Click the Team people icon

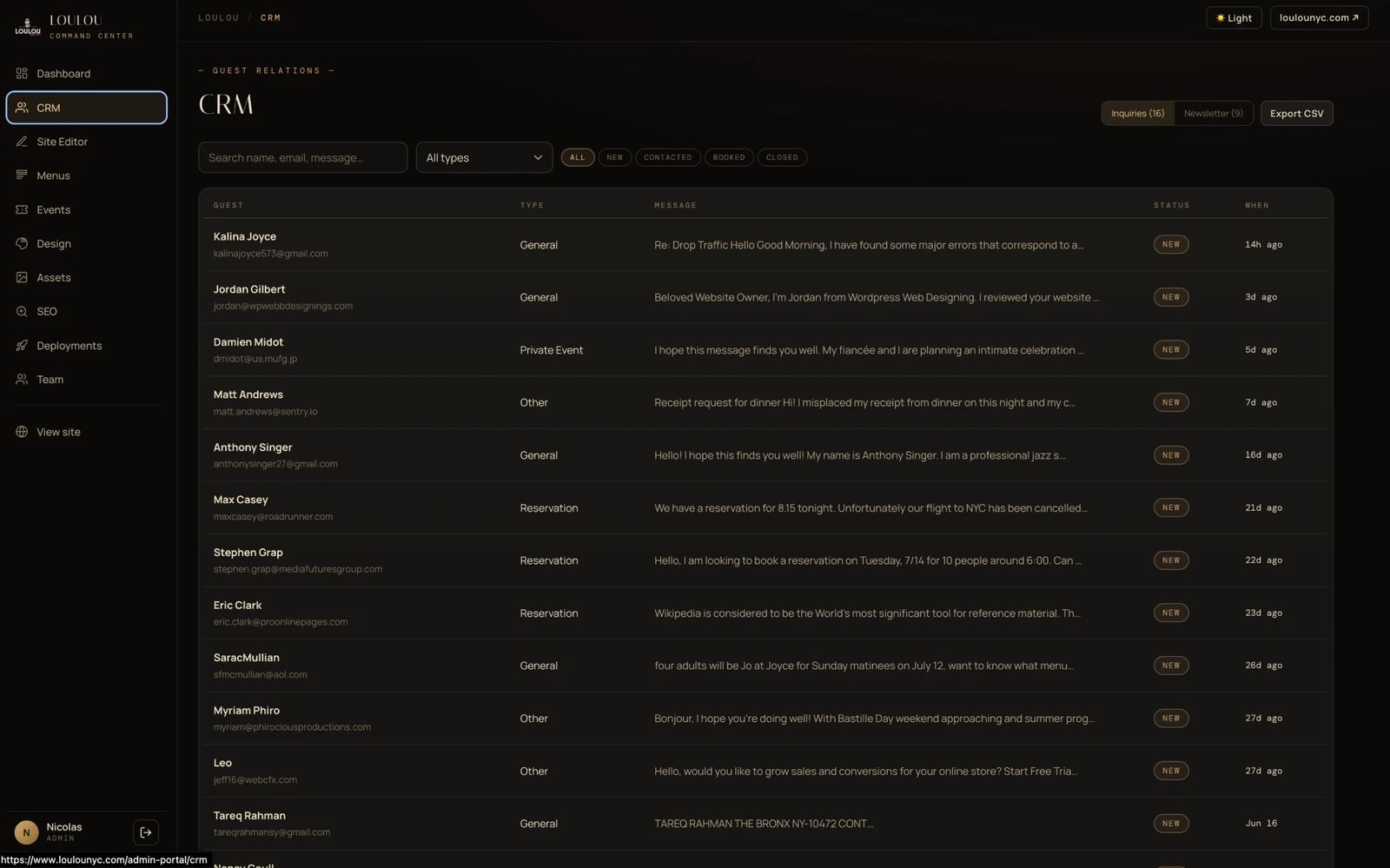(x=22, y=380)
